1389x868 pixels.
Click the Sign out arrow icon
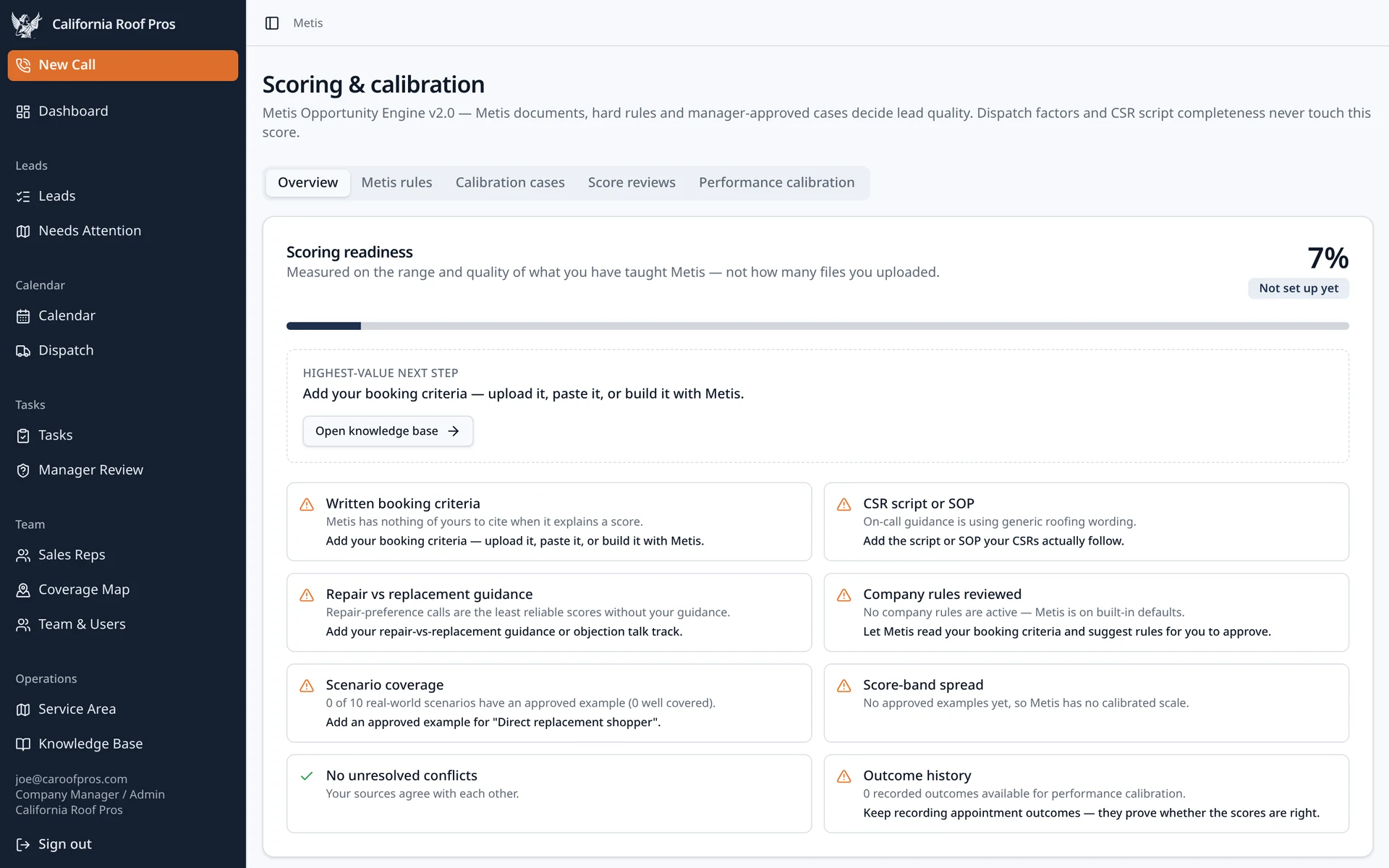(x=23, y=844)
